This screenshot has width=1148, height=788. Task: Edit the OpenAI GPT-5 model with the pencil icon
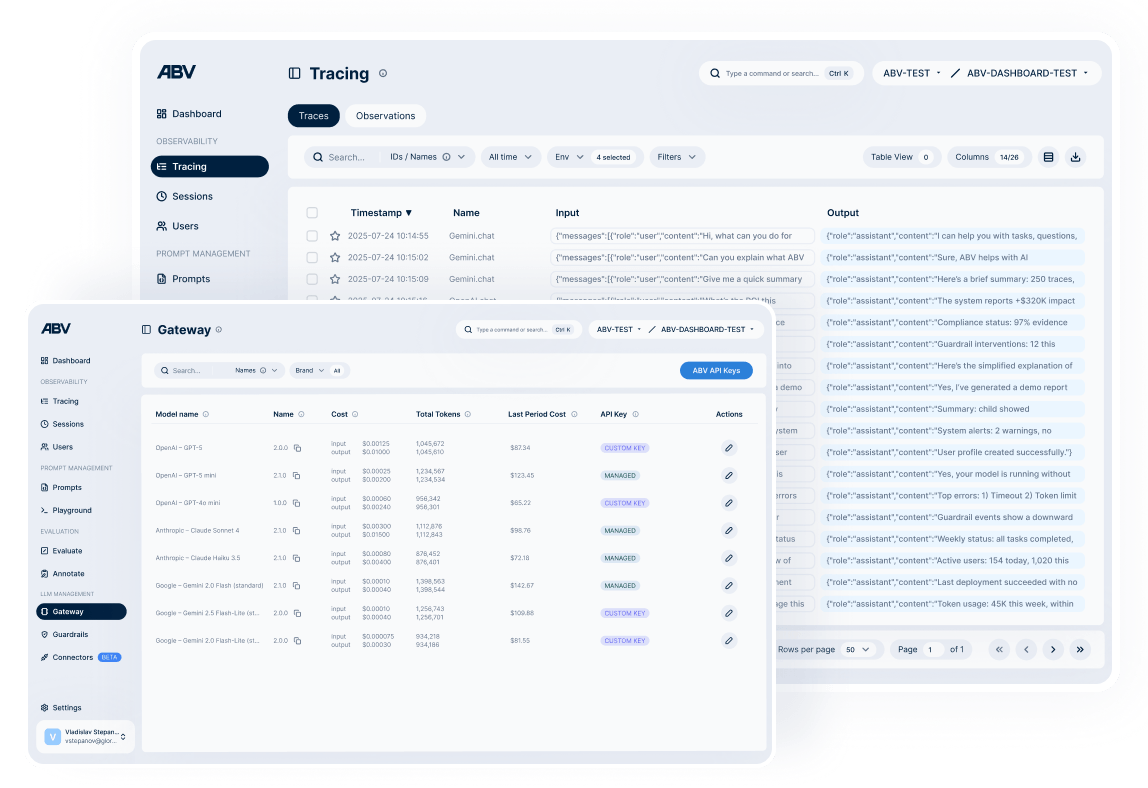[729, 448]
